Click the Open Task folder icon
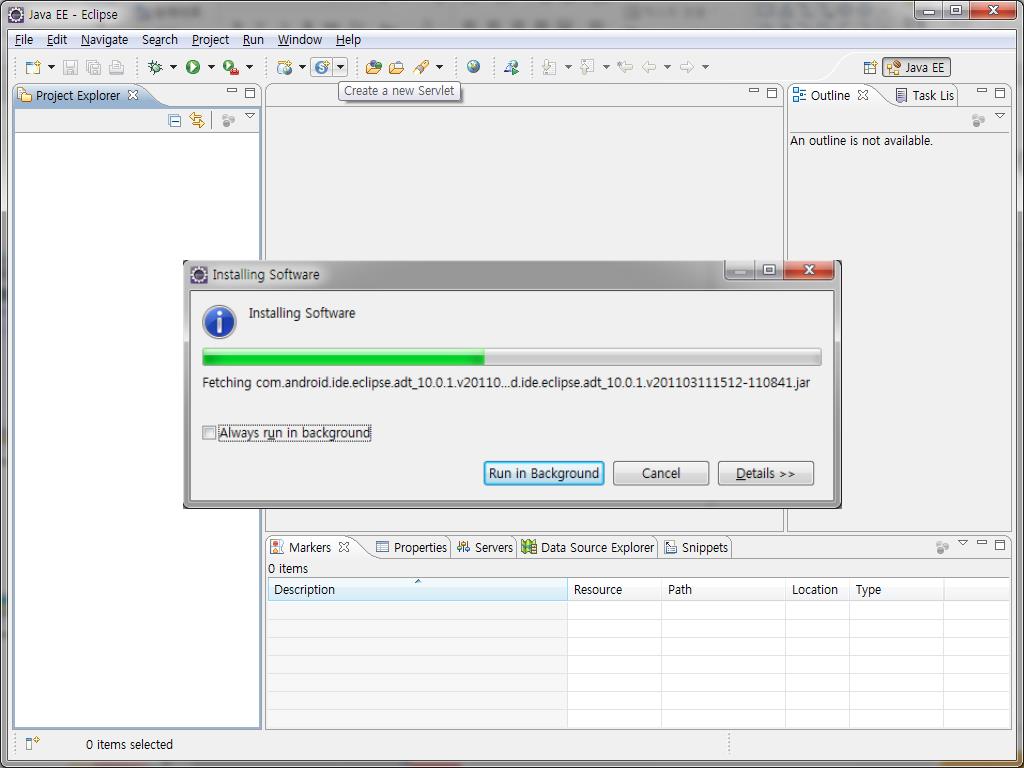Viewport: 1024px width, 768px height. (x=396, y=67)
